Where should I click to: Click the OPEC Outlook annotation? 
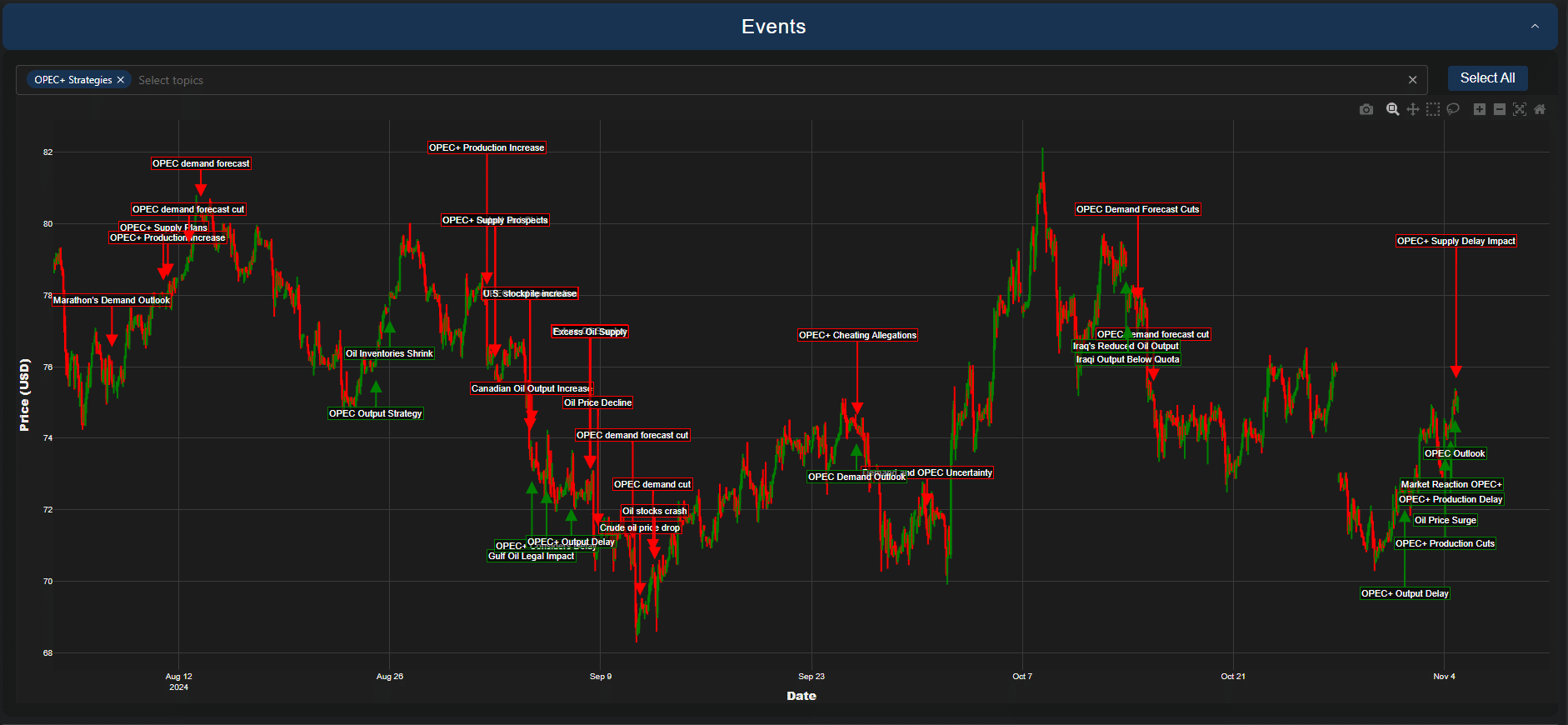point(1455,453)
